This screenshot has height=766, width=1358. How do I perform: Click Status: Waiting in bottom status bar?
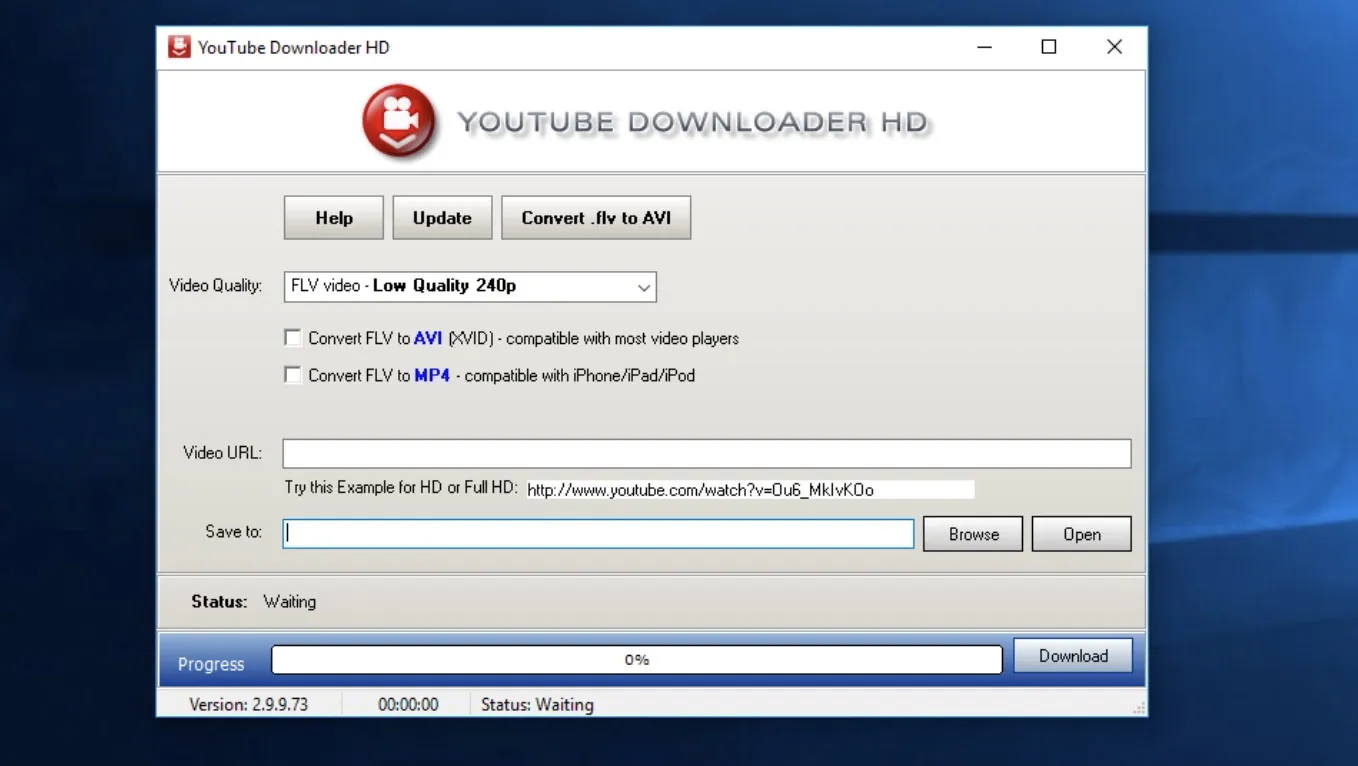pyautogui.click(x=537, y=704)
